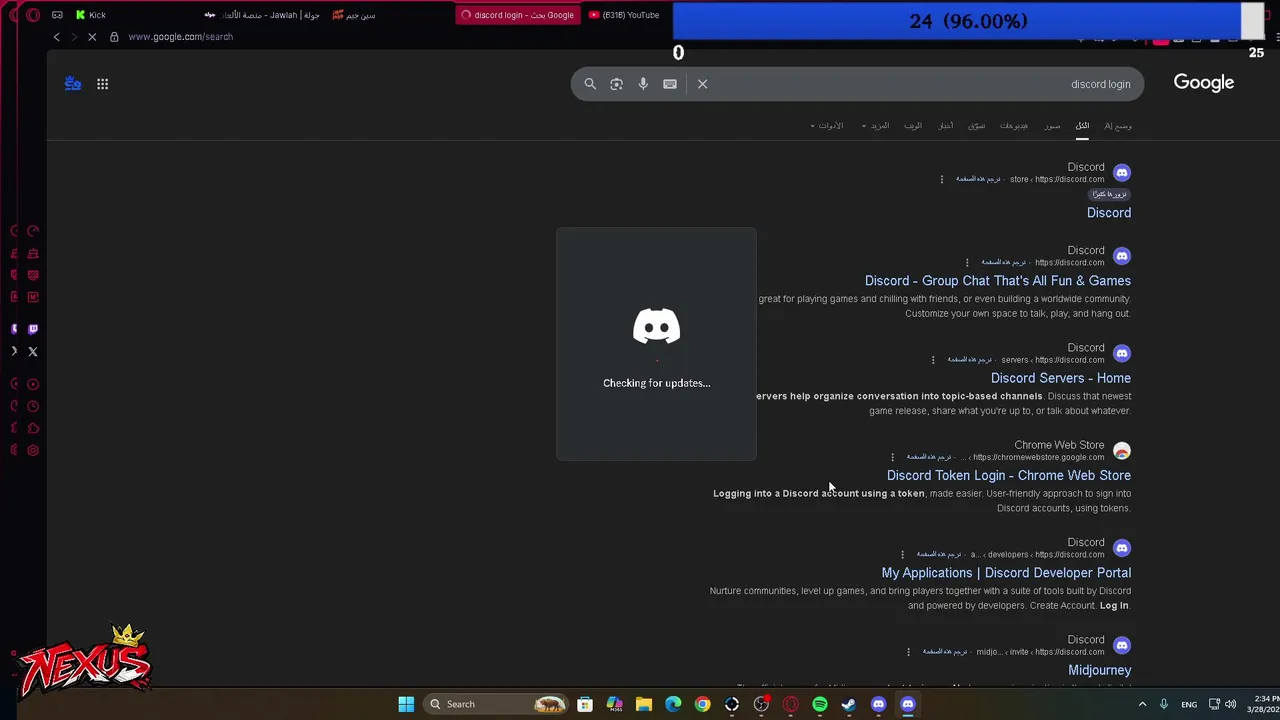Open File Explorer from the taskbar
1280x720 pixels.
pos(644,704)
